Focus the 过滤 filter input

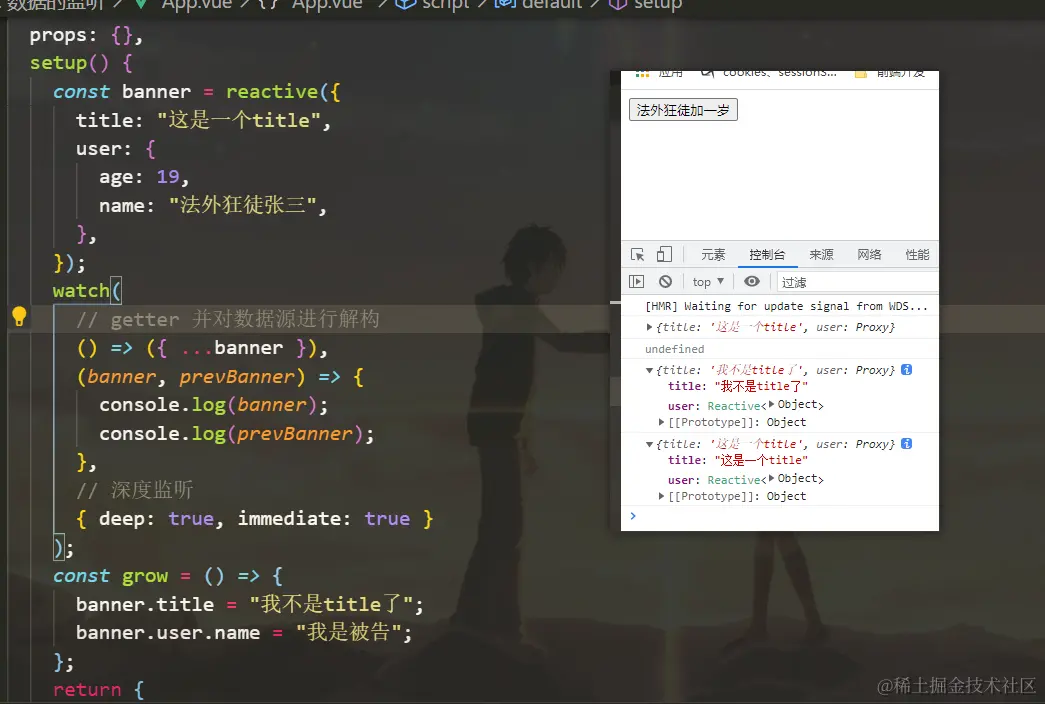(x=856, y=282)
